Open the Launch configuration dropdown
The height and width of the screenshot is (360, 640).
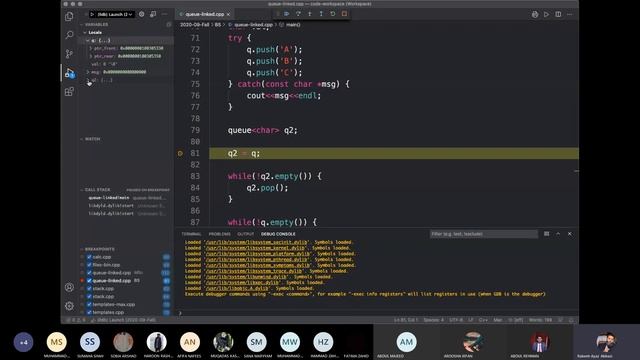click(x=114, y=14)
